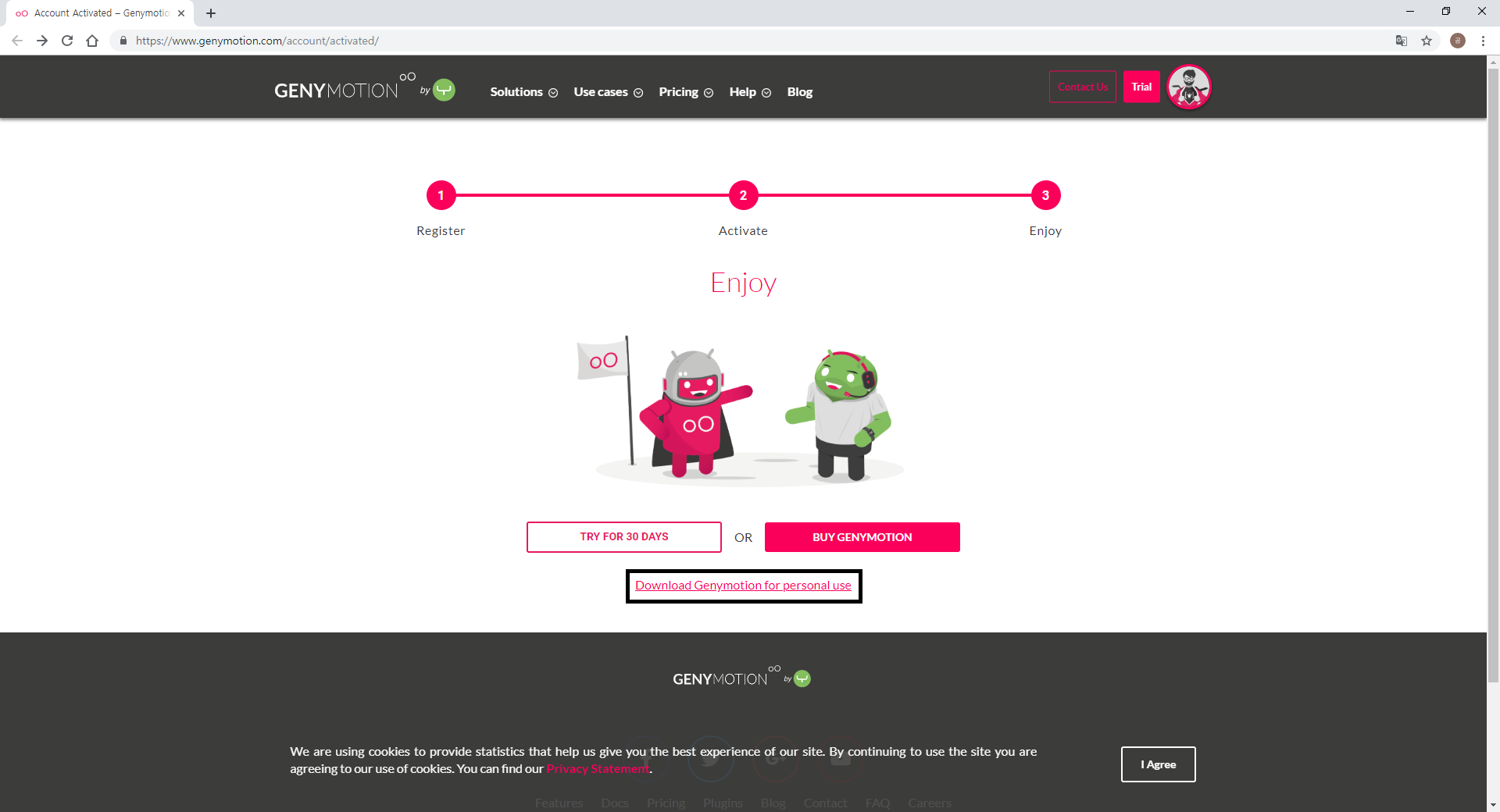Open the user account avatar
Screen dimensions: 1500x812
point(1189,87)
